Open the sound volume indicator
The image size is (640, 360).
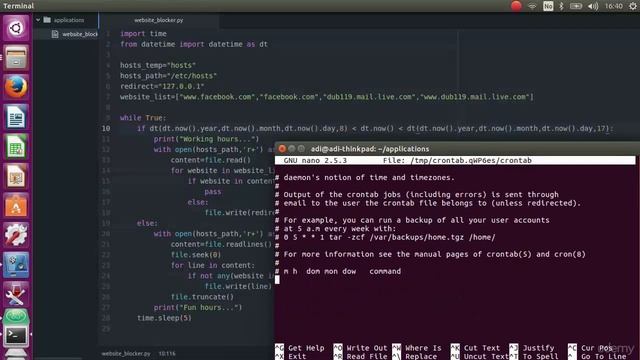click(593, 6)
